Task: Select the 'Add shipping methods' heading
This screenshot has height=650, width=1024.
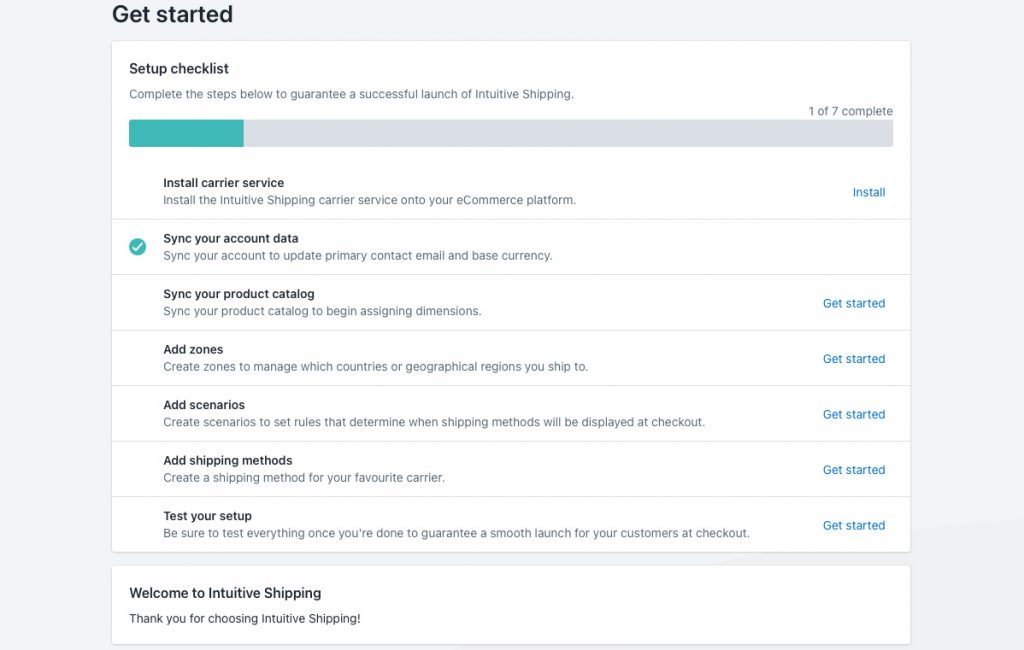Action: point(227,461)
